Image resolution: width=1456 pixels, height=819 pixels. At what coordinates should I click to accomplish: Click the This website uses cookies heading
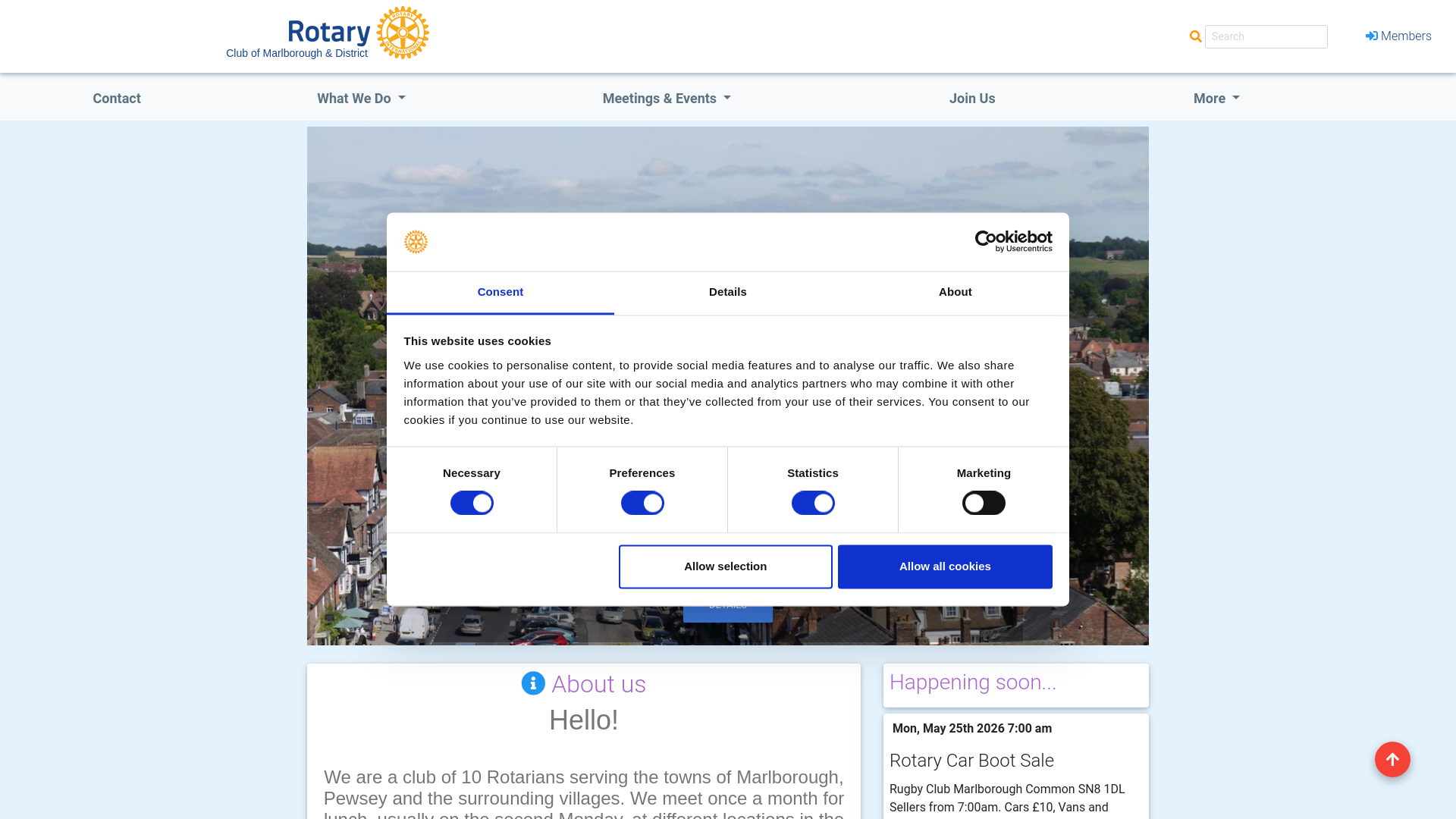(x=478, y=341)
